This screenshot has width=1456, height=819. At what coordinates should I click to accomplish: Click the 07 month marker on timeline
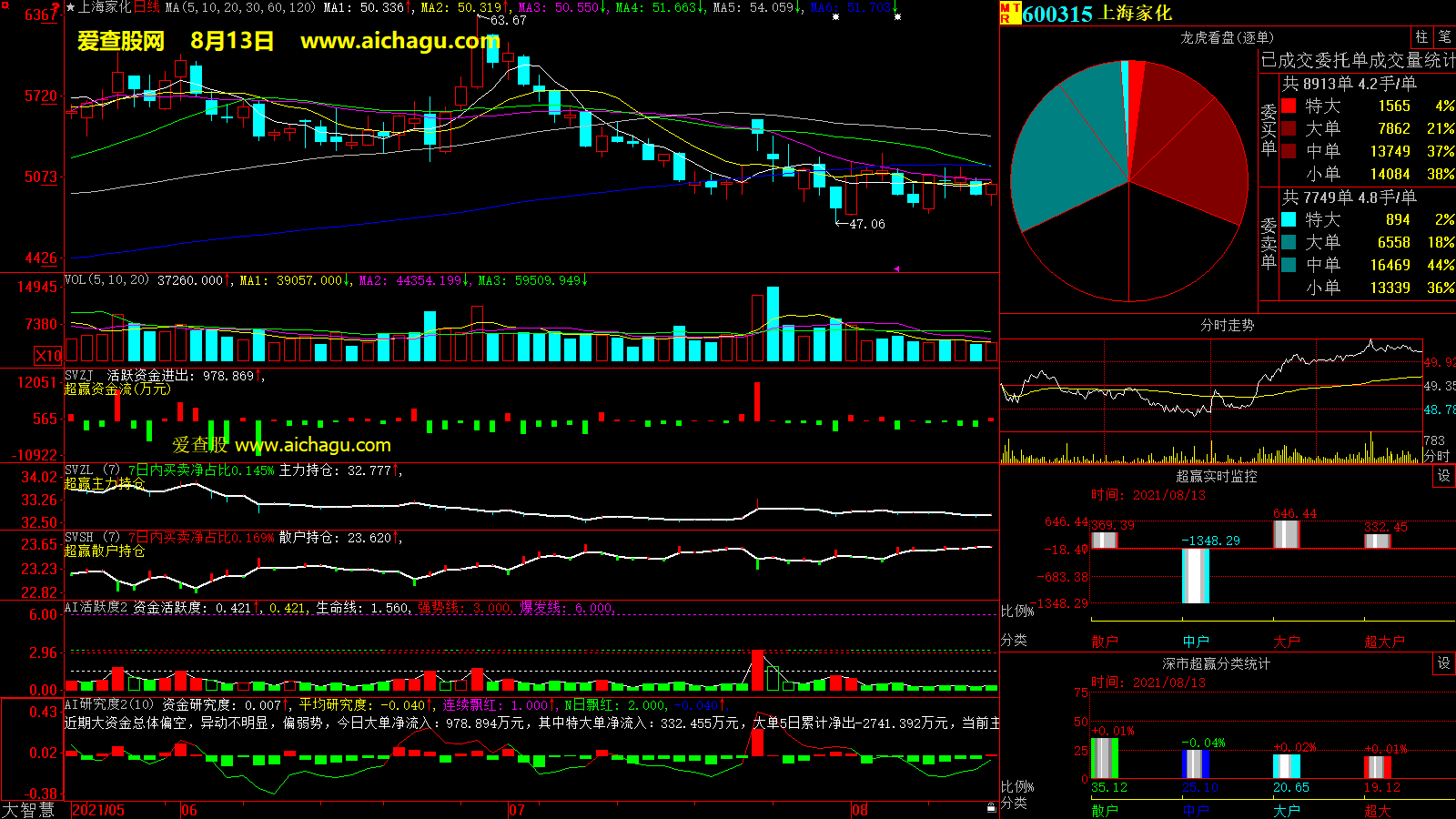click(x=516, y=810)
